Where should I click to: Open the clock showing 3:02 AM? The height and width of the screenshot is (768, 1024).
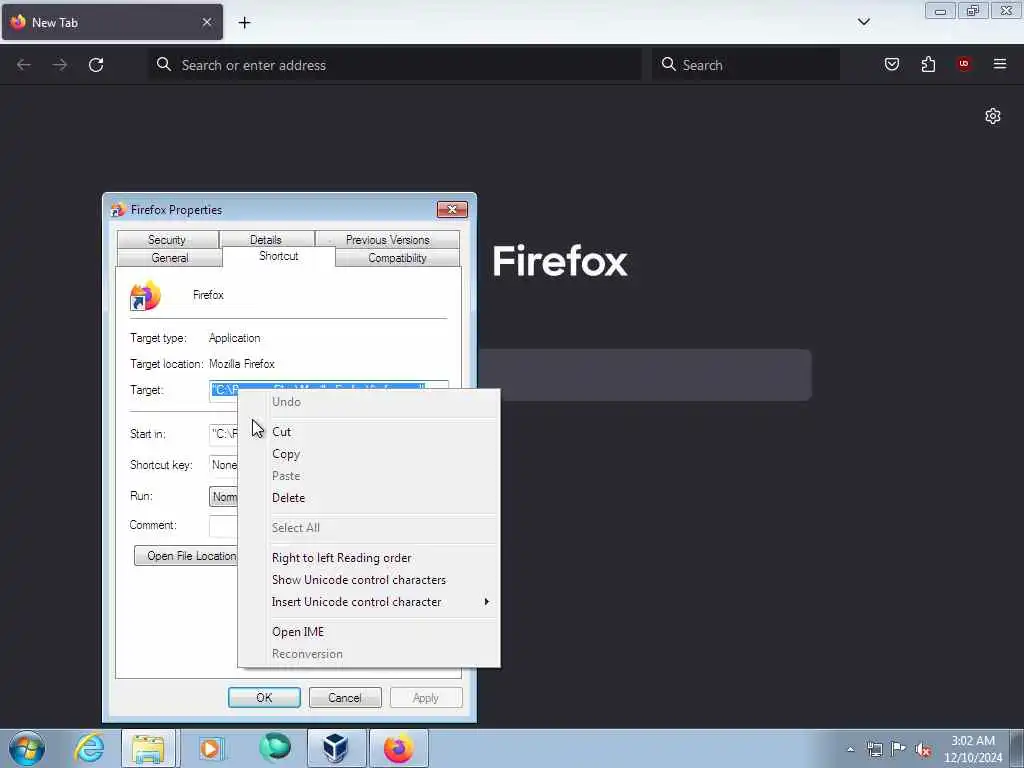(972, 748)
